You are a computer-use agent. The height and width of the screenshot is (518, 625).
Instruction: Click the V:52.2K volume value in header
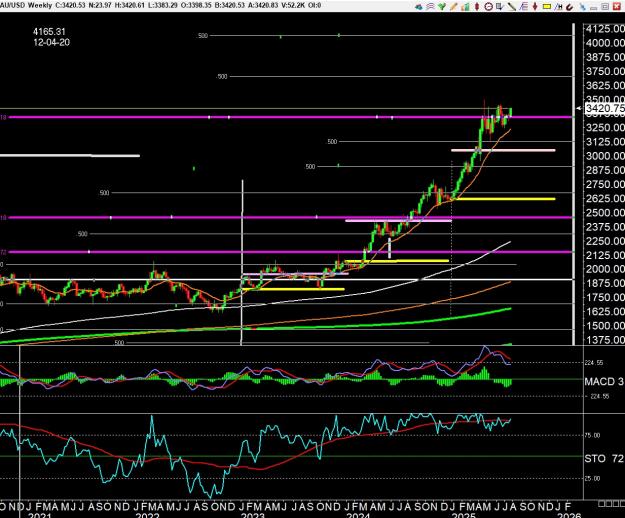[292, 5]
